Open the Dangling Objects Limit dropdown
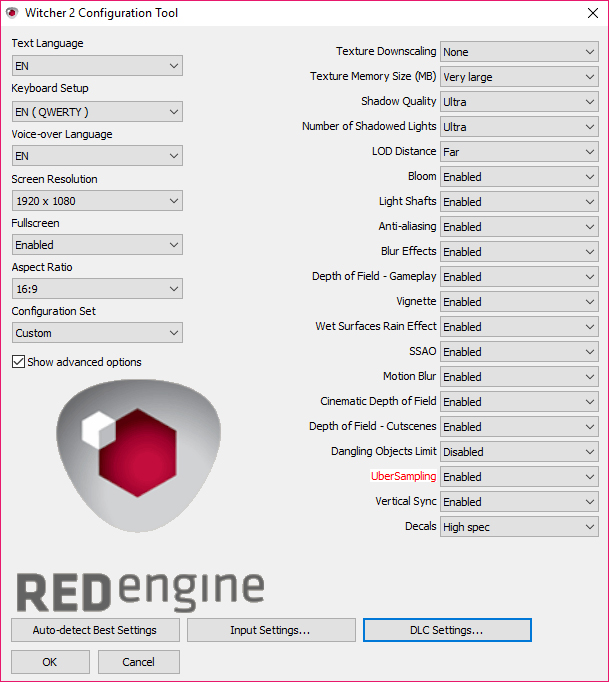This screenshot has height=682, width=609. [519, 452]
